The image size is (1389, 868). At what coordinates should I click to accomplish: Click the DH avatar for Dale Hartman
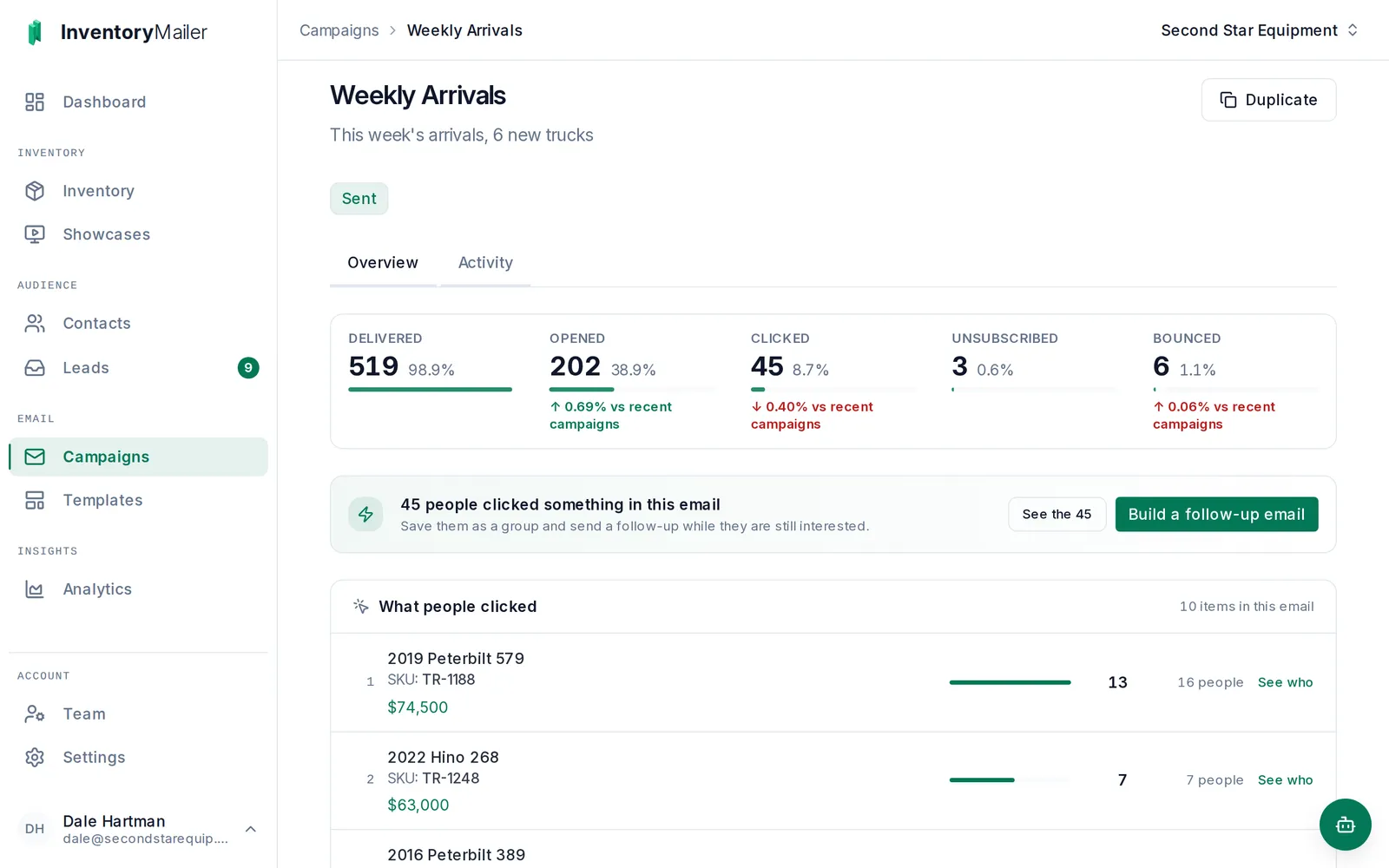tap(35, 829)
